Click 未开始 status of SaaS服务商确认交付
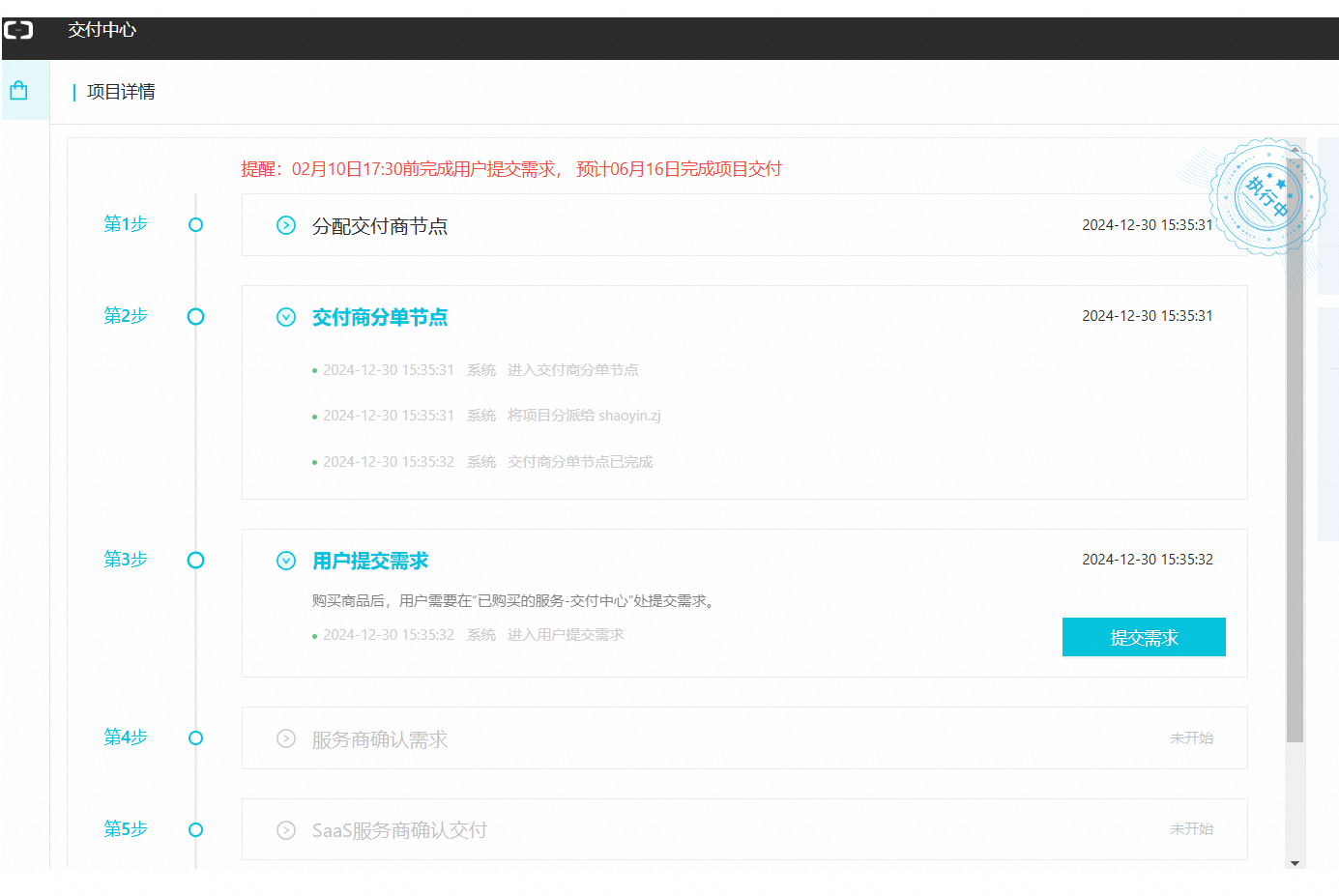Viewport: 1339px width, 896px height. pyautogui.click(x=1192, y=828)
